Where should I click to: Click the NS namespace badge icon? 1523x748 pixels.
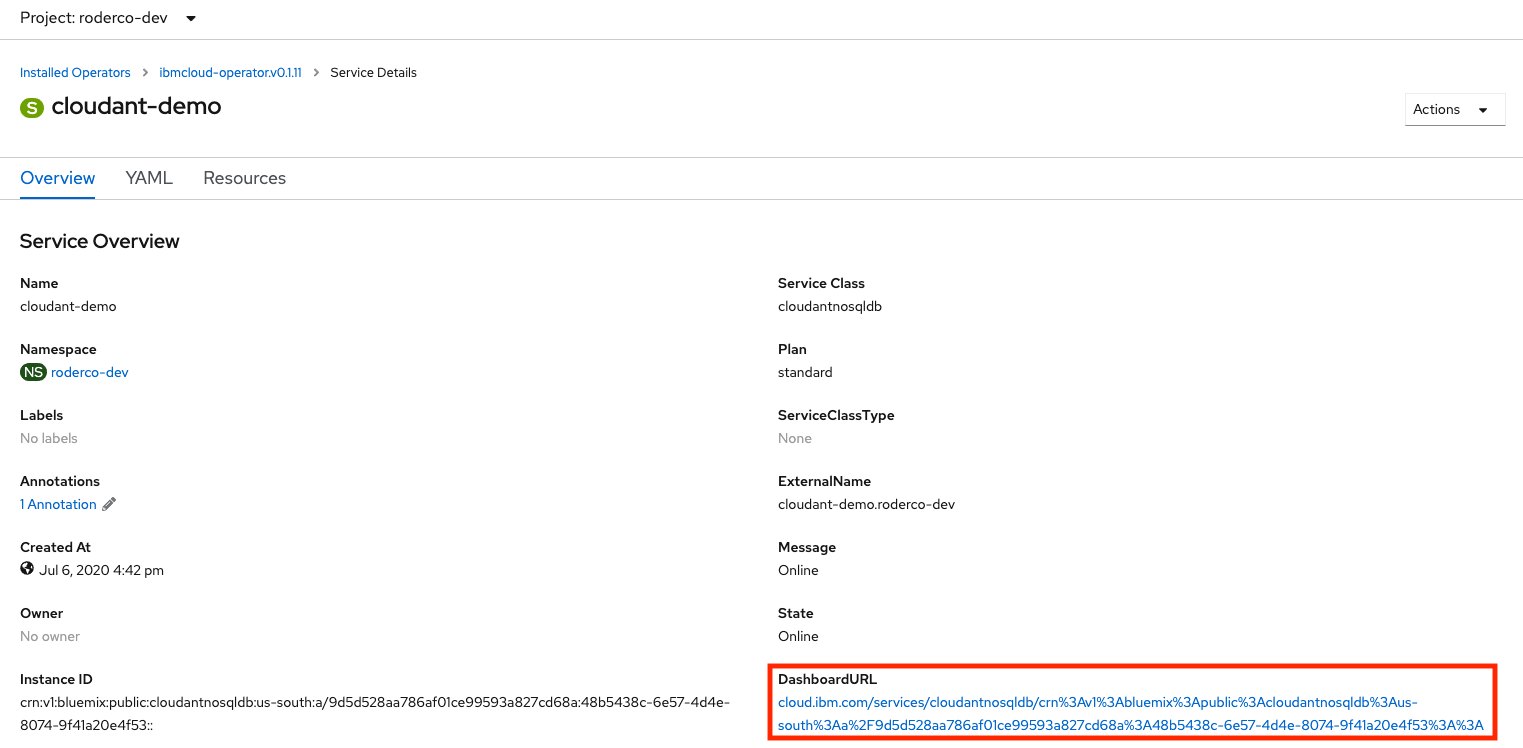tap(34, 372)
